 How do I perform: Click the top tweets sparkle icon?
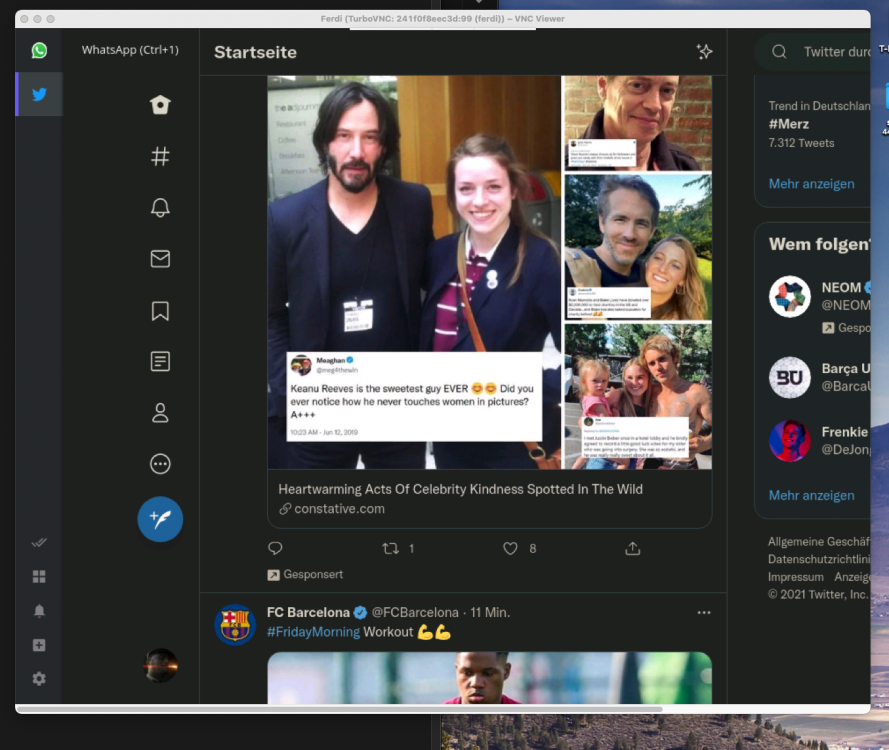point(704,52)
